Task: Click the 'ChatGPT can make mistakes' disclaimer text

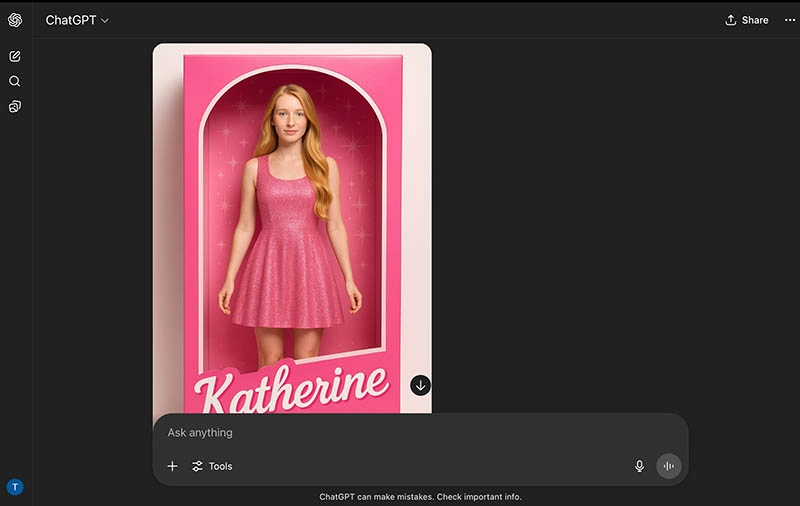Action: [420, 496]
